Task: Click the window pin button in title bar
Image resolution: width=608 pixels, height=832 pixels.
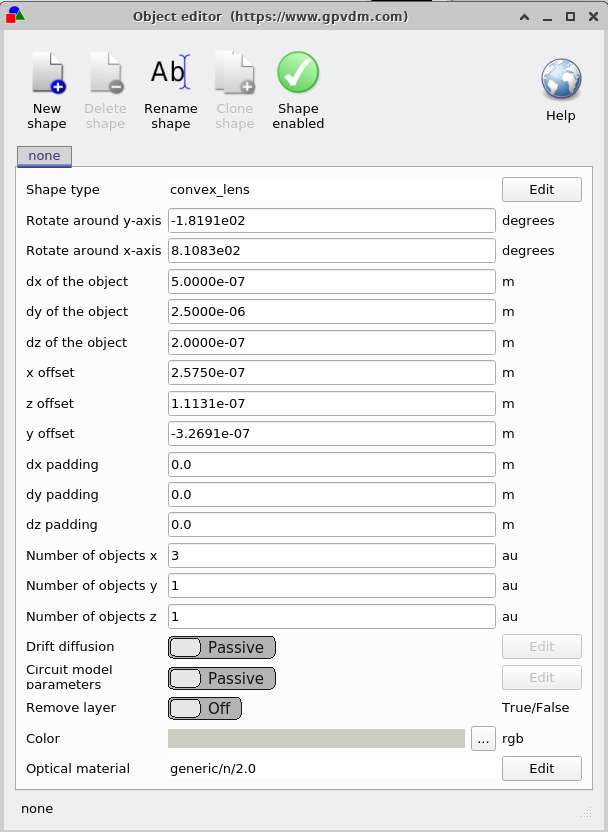Action: (x=523, y=17)
